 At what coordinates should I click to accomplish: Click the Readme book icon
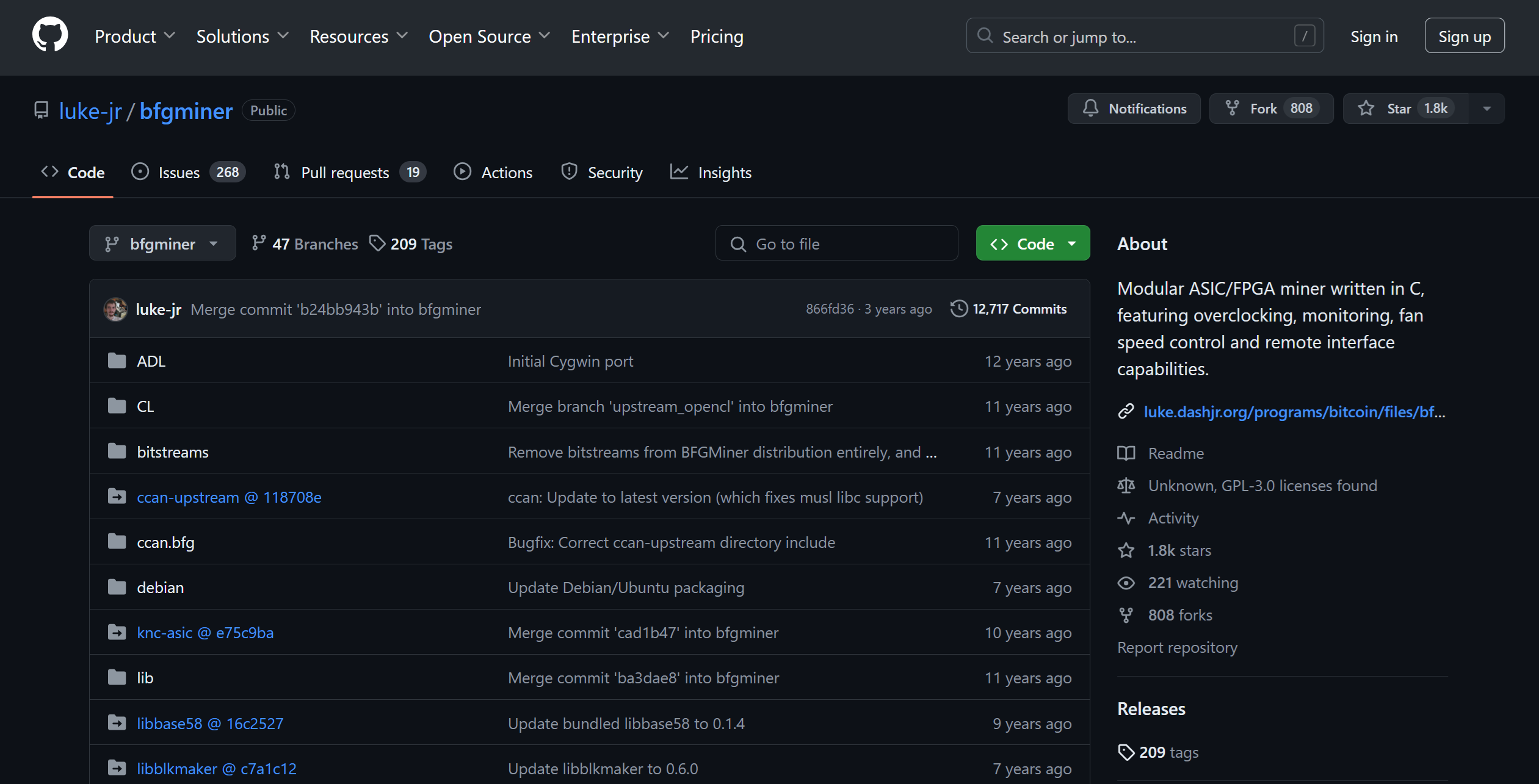click(x=1126, y=453)
